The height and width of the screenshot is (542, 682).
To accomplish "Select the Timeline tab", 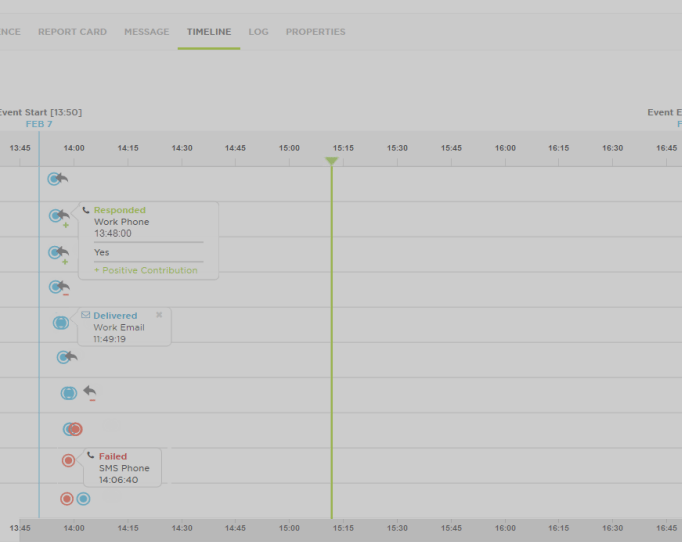I will [x=209, y=32].
